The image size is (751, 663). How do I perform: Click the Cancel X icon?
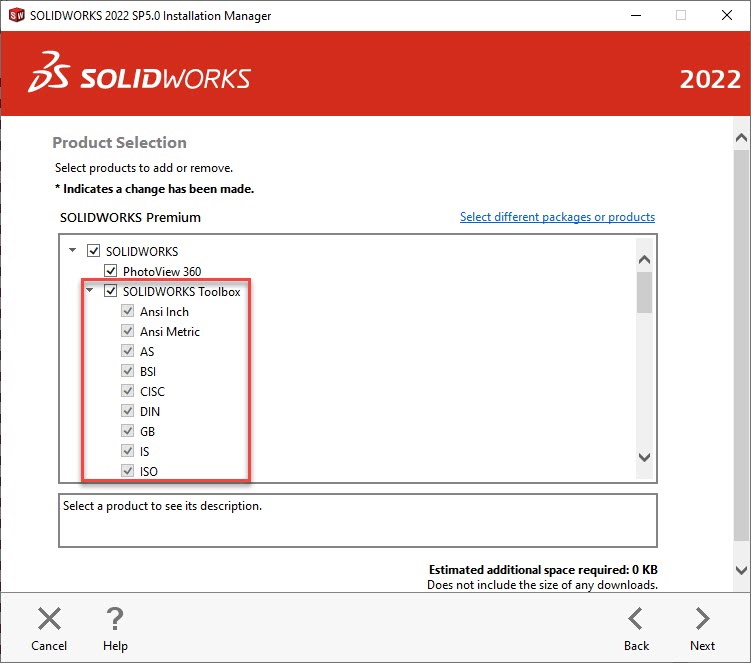[49, 618]
